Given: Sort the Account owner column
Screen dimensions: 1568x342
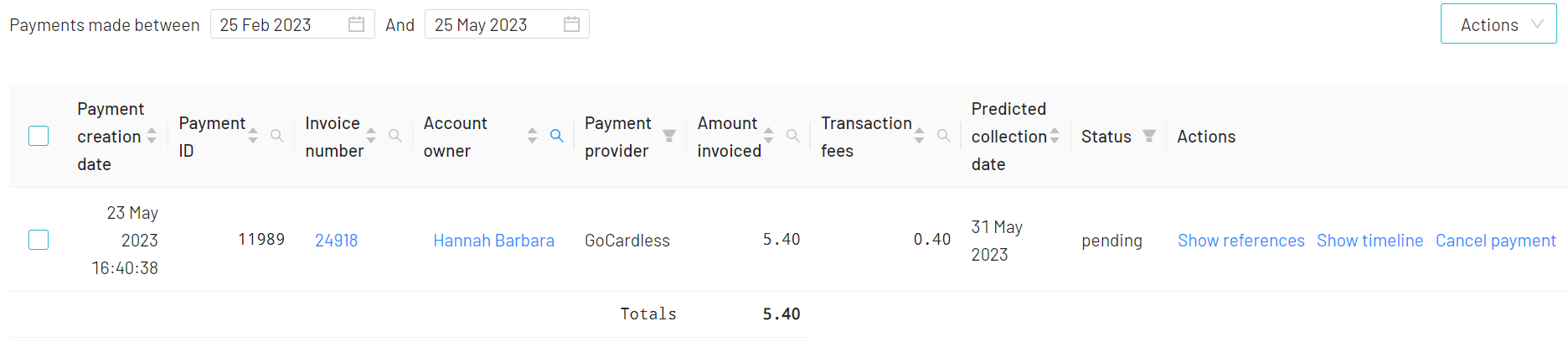Looking at the screenshot, I should pyautogui.click(x=532, y=136).
